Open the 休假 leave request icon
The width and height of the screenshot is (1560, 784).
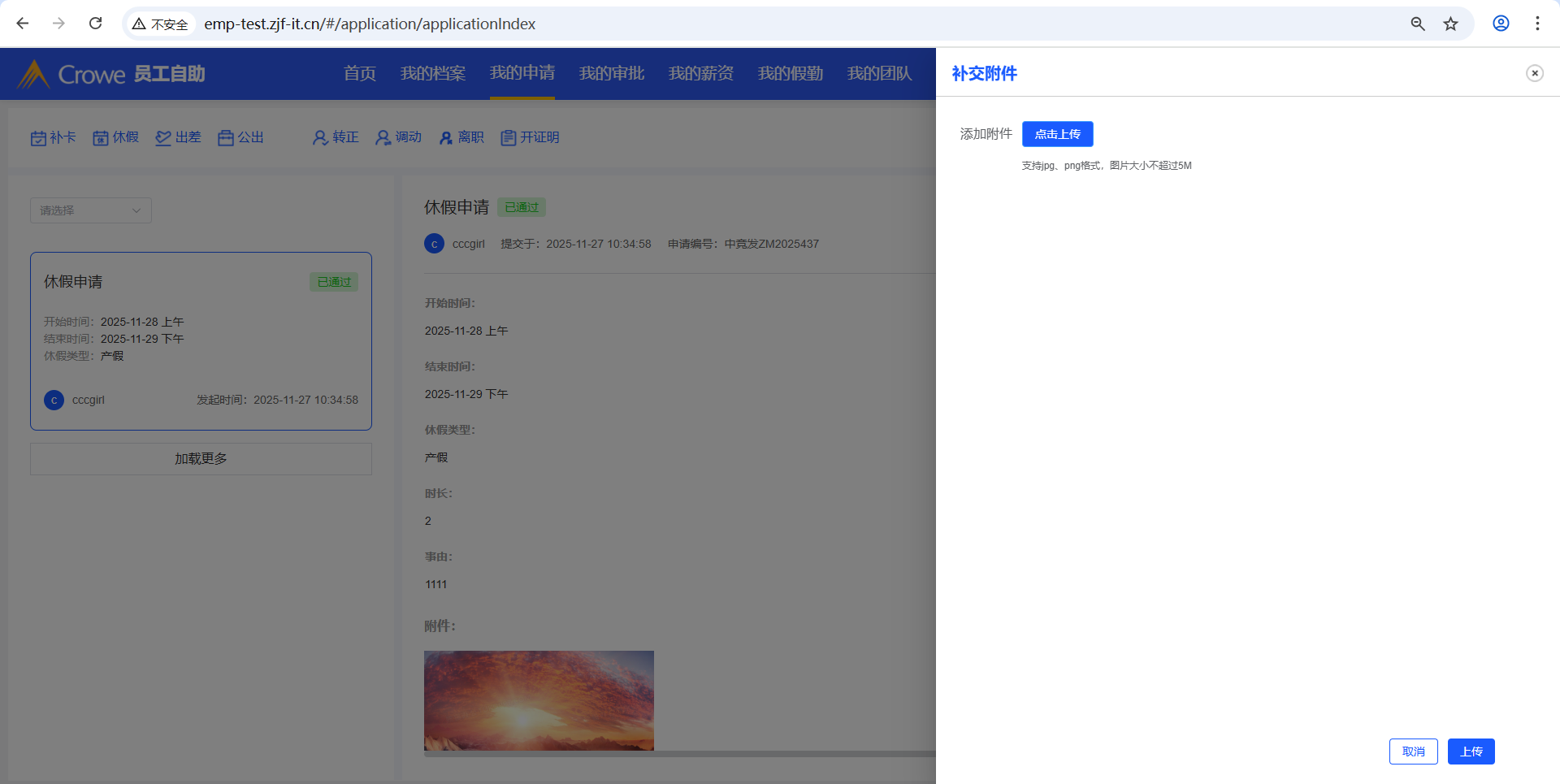click(101, 138)
